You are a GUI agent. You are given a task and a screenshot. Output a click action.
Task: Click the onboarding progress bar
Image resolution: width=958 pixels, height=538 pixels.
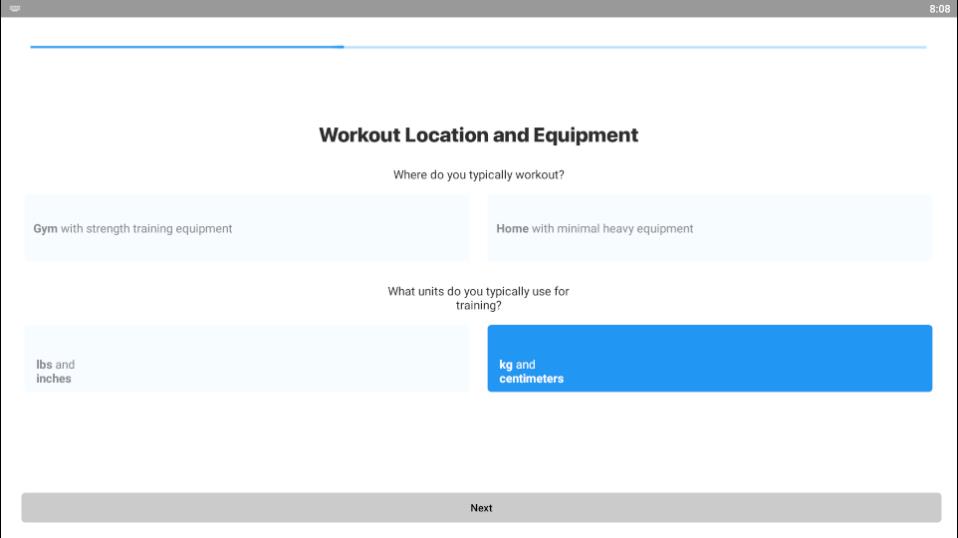478,47
